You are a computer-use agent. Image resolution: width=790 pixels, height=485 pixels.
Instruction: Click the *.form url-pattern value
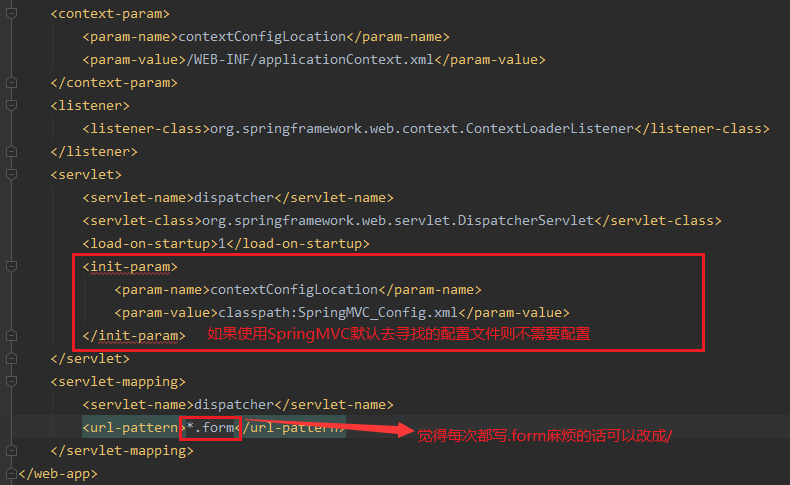pyautogui.click(x=210, y=428)
